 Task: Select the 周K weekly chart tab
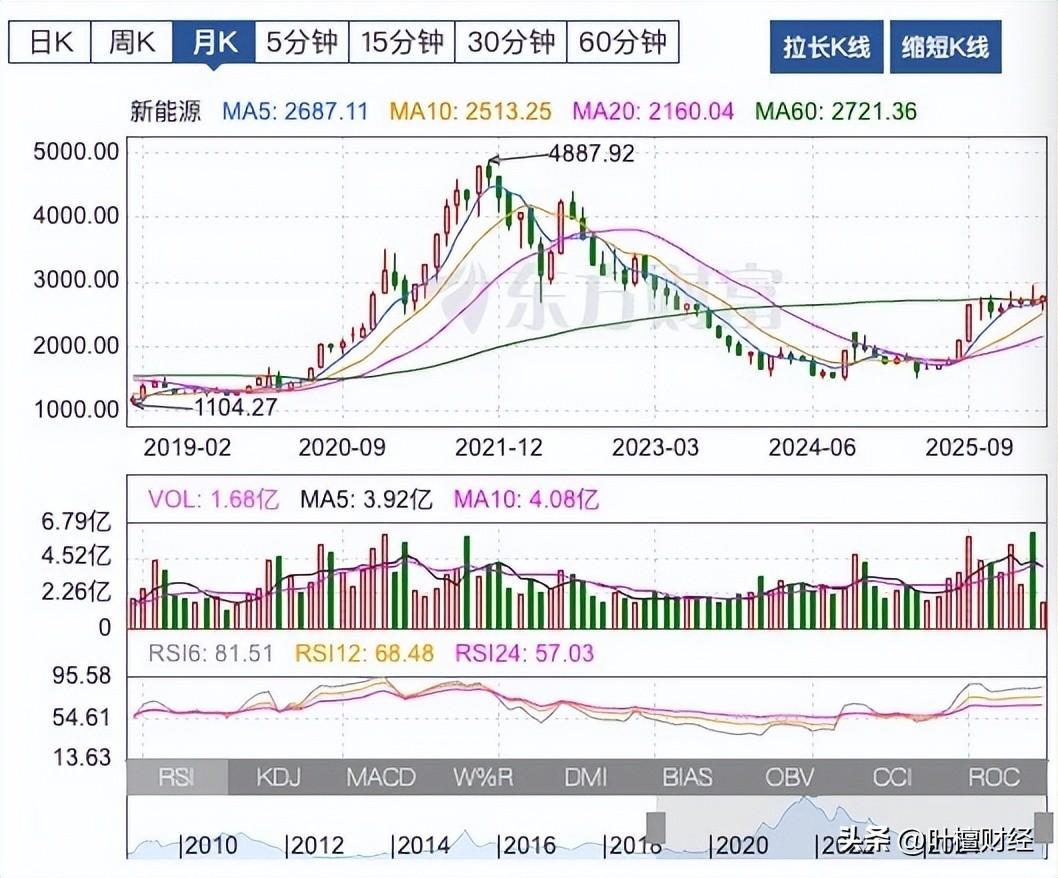pos(131,42)
